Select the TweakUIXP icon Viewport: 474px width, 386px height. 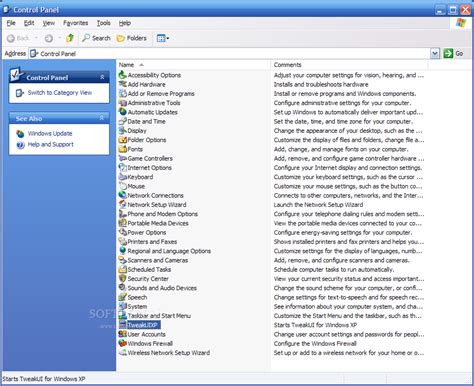123,325
